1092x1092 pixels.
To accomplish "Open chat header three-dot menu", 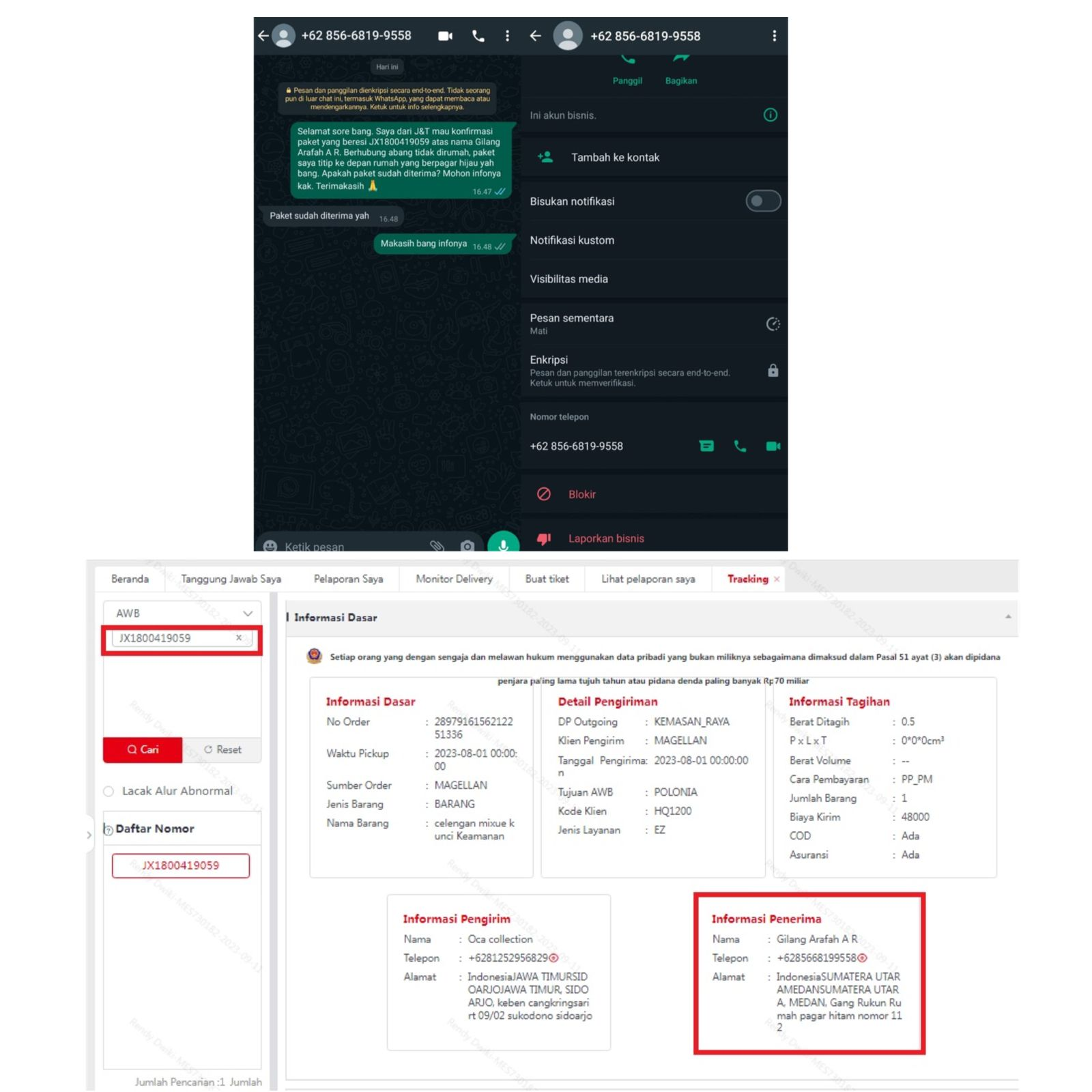I will pyautogui.click(x=507, y=35).
